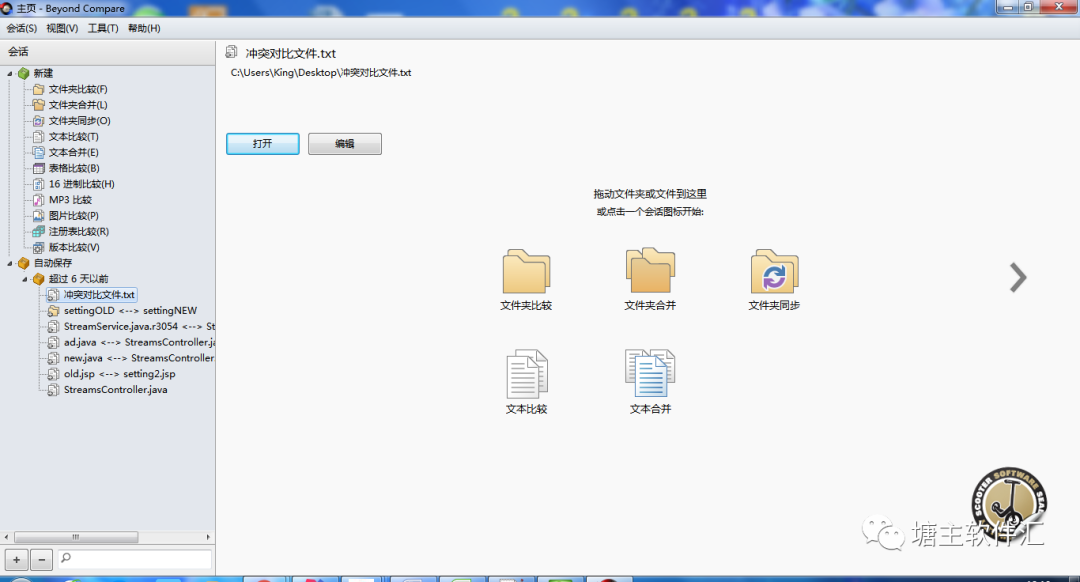Focus the sessions search input field
Viewport: 1080px width, 582px height.
tap(134, 559)
